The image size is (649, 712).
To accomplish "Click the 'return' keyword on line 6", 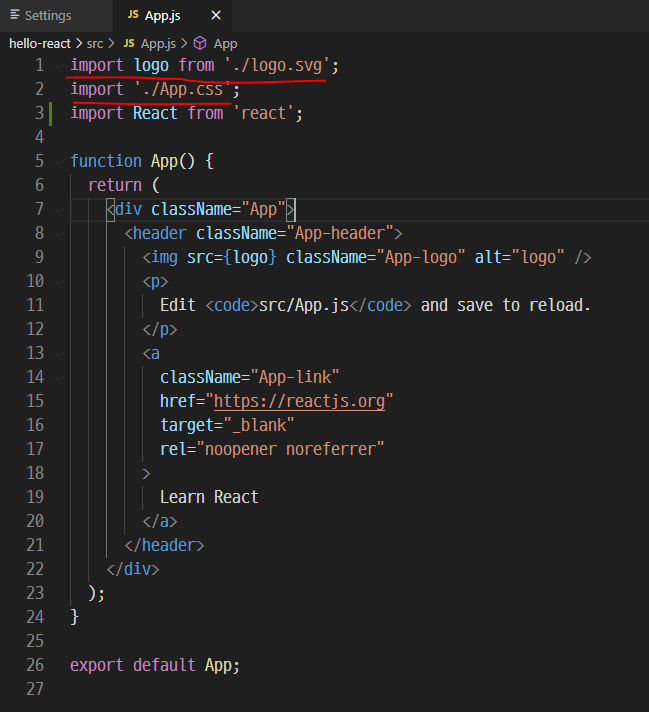I will (115, 185).
